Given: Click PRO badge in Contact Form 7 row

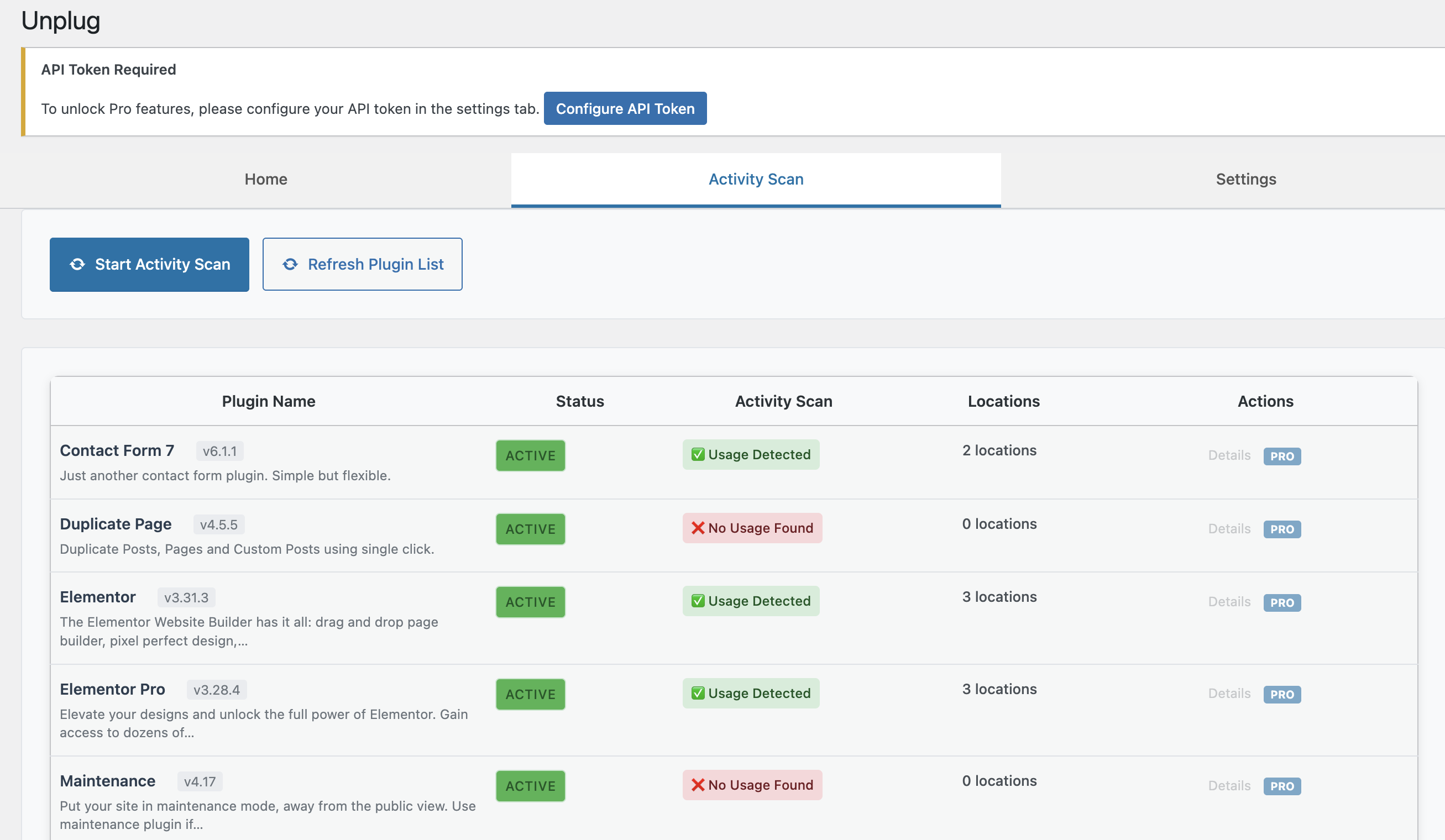Looking at the screenshot, I should tap(1282, 456).
